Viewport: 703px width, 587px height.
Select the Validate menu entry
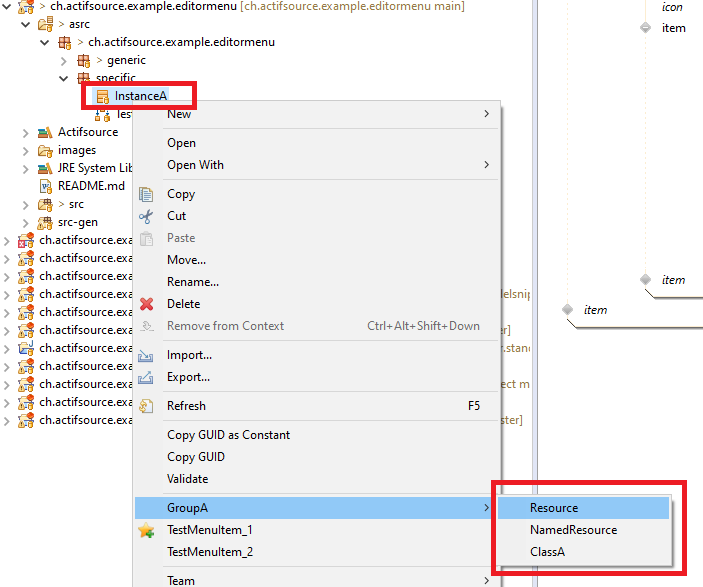(x=188, y=479)
